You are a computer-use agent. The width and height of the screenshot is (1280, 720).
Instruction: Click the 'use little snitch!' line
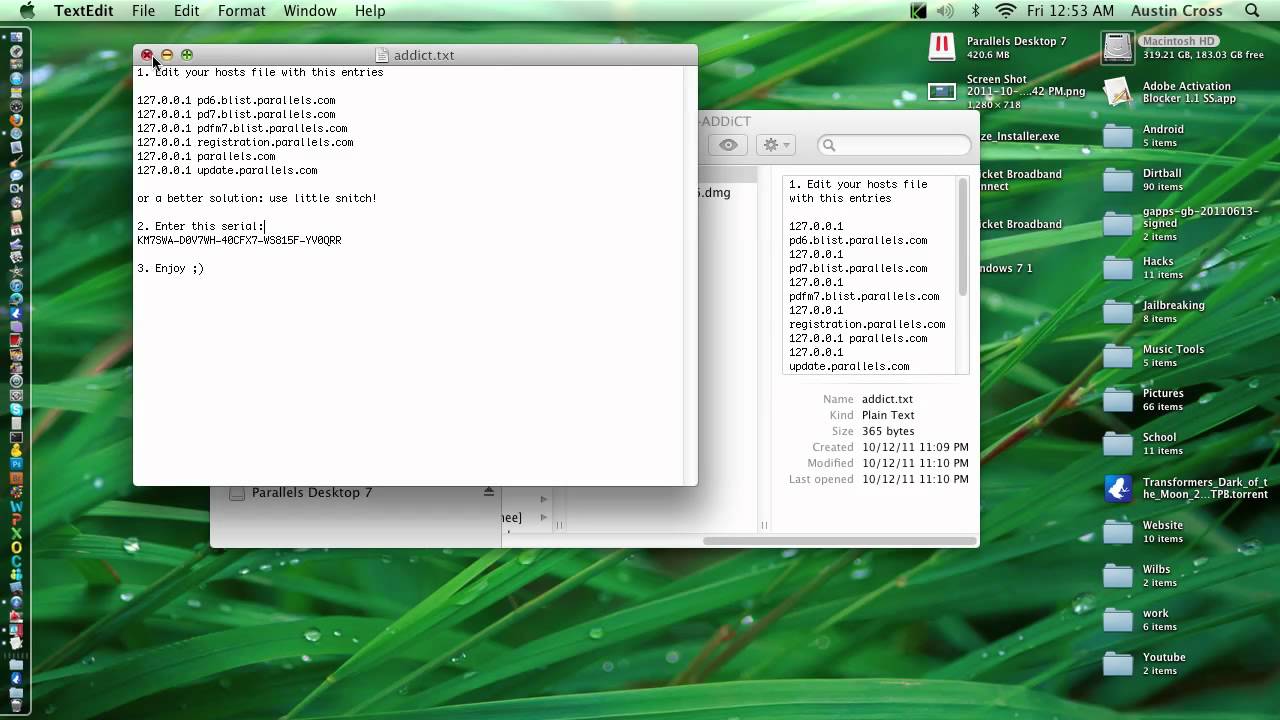[257, 198]
